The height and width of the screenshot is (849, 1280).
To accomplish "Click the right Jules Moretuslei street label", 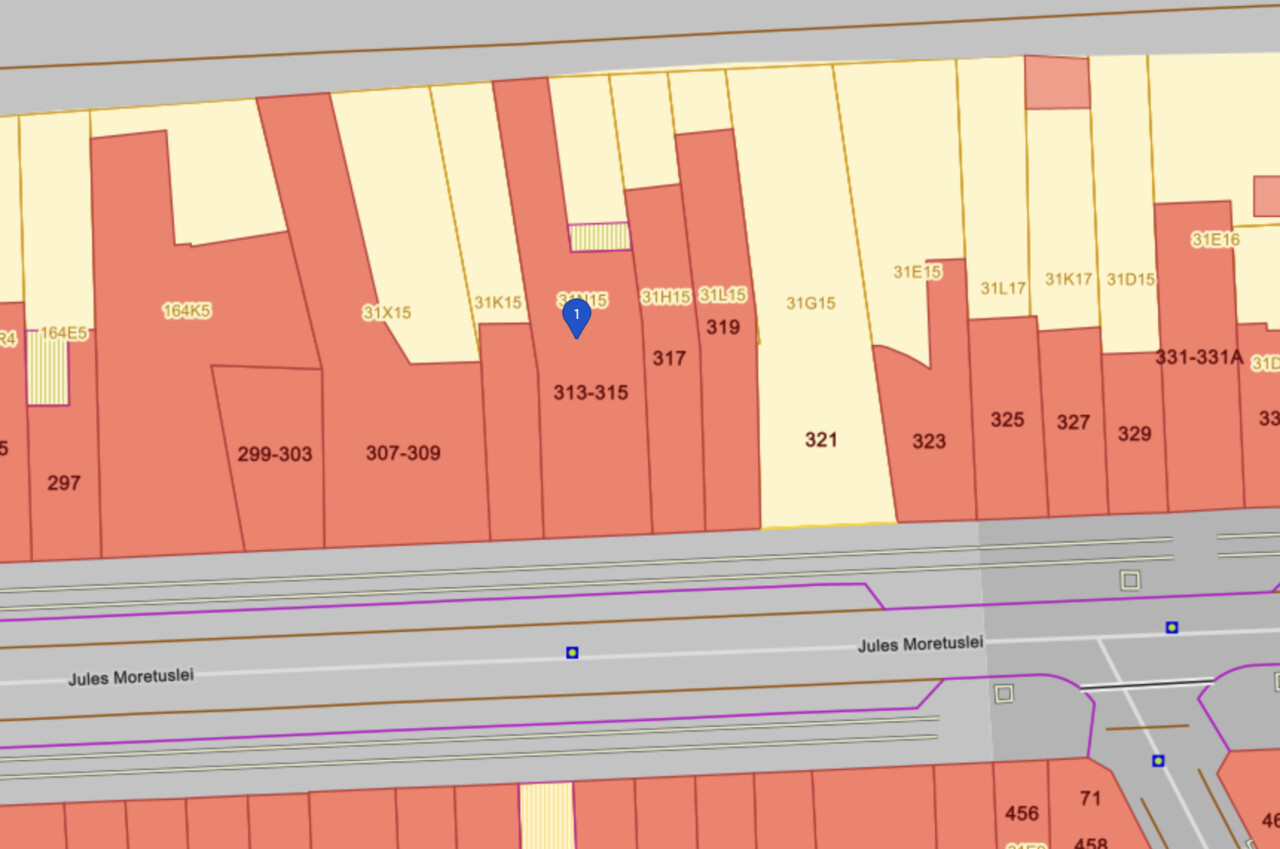I will click(920, 644).
